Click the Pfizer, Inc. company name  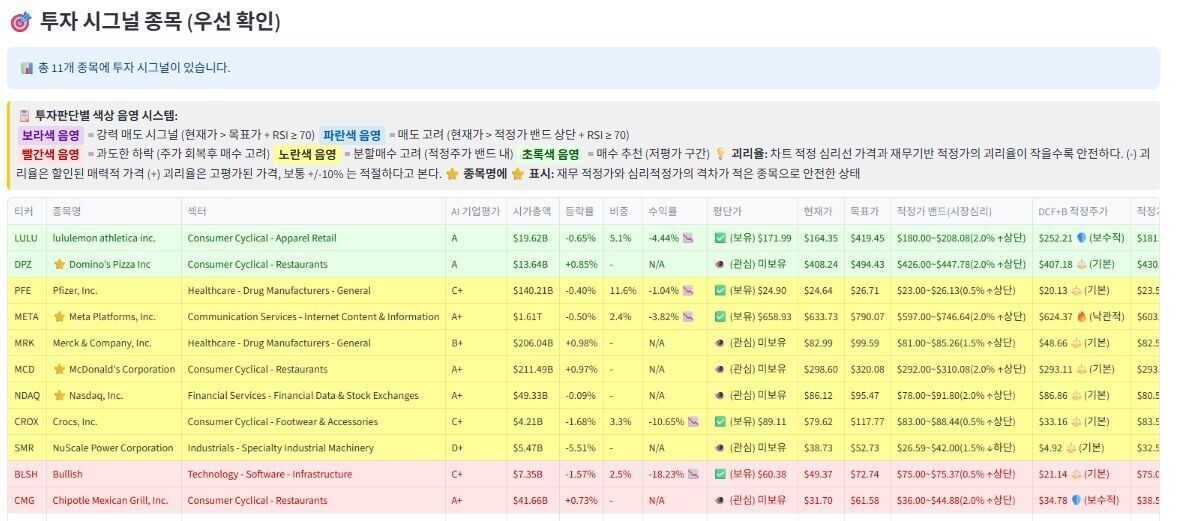click(x=75, y=291)
